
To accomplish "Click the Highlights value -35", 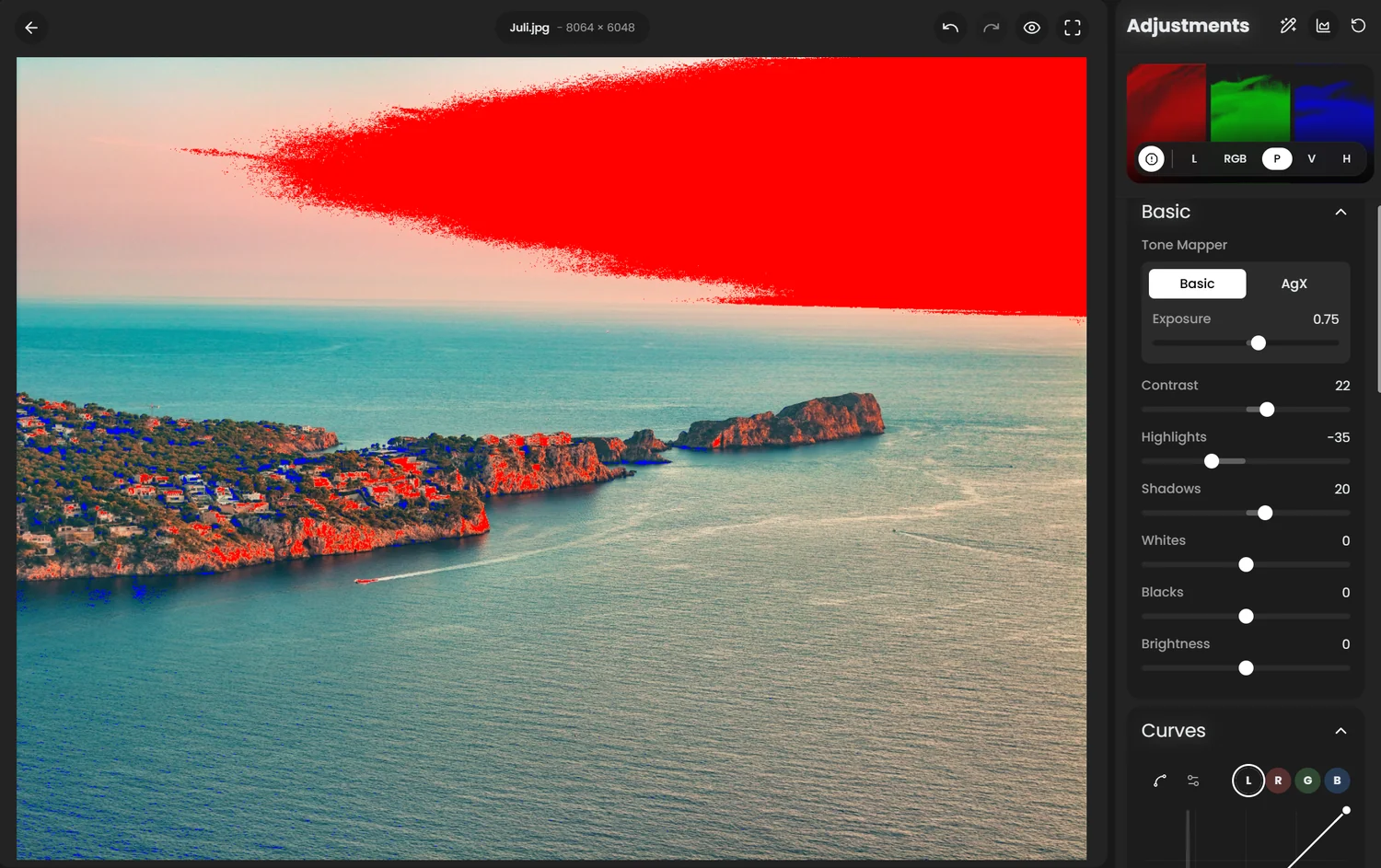I will point(1339,437).
